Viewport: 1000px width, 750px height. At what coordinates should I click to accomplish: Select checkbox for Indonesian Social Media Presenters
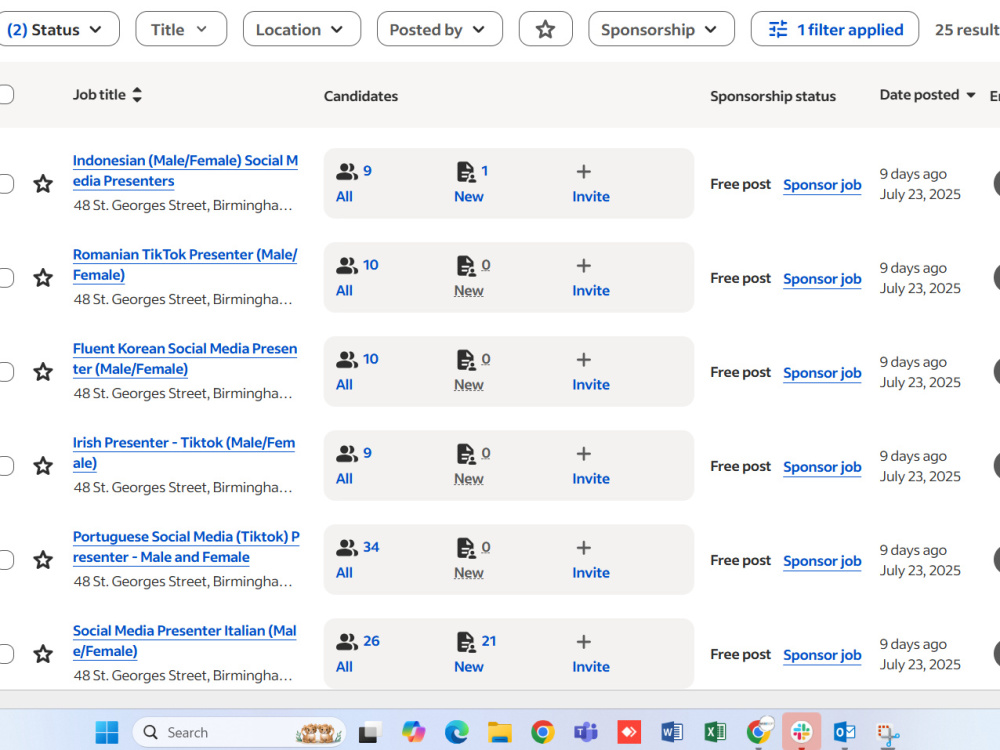point(5,184)
